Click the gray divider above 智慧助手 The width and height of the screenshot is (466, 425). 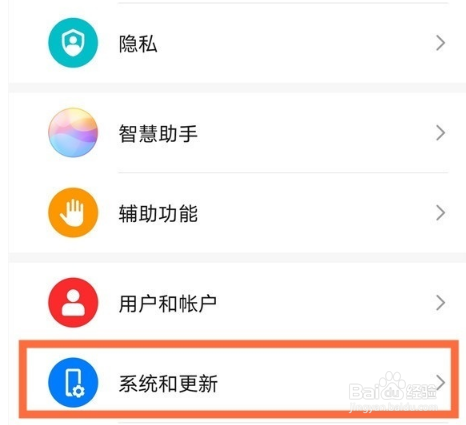[237, 88]
